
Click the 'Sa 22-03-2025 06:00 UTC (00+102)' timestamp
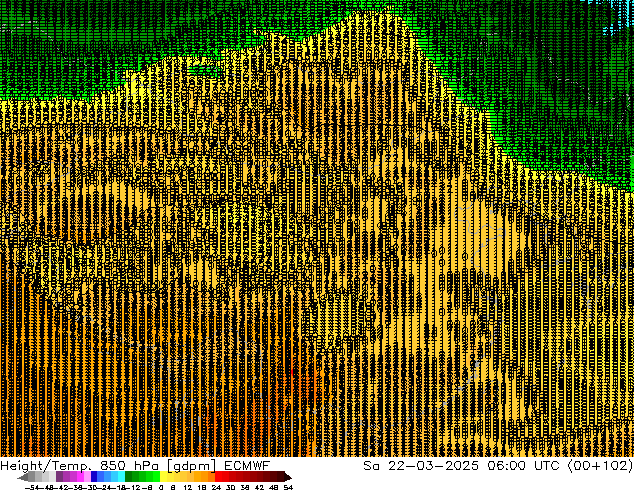click(498, 466)
